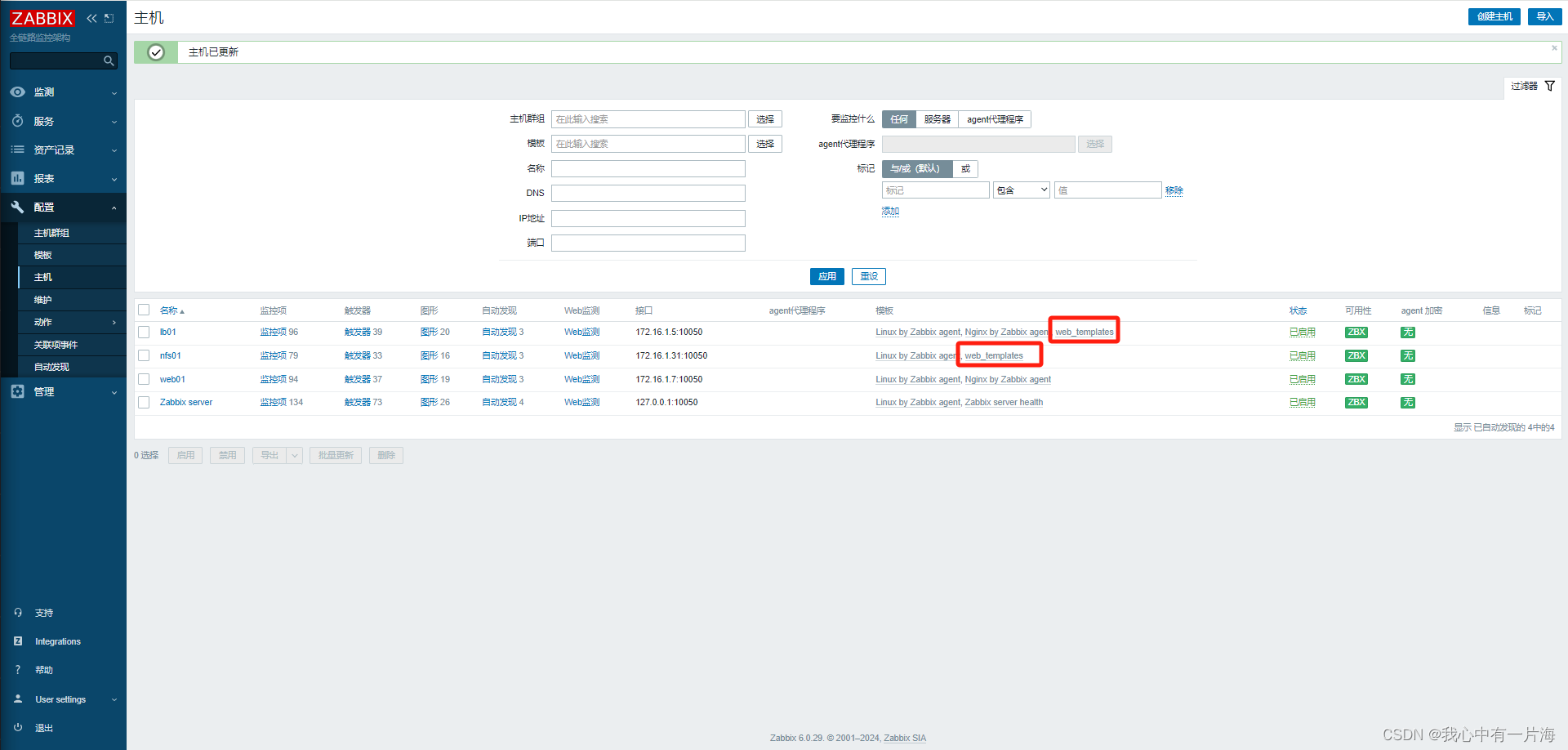The image size is (1568, 750).
Task: Click the User settings person icon
Action: click(x=18, y=699)
